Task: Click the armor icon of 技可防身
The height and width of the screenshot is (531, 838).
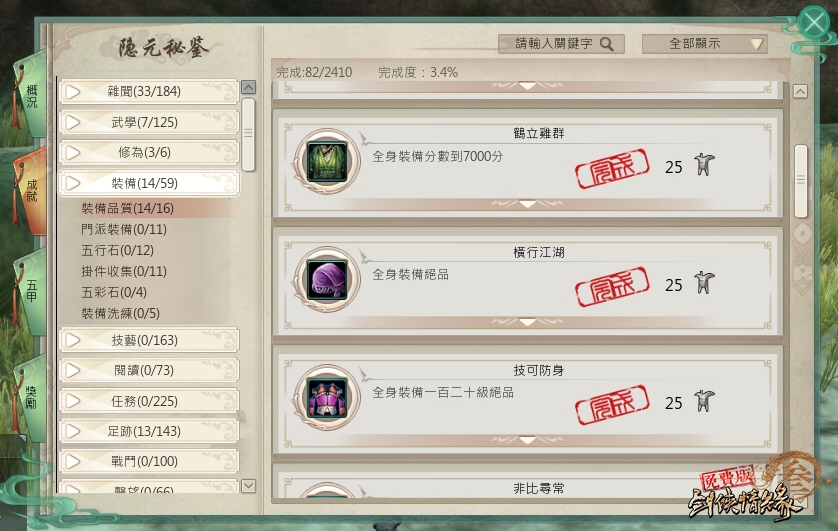Action: [327, 397]
